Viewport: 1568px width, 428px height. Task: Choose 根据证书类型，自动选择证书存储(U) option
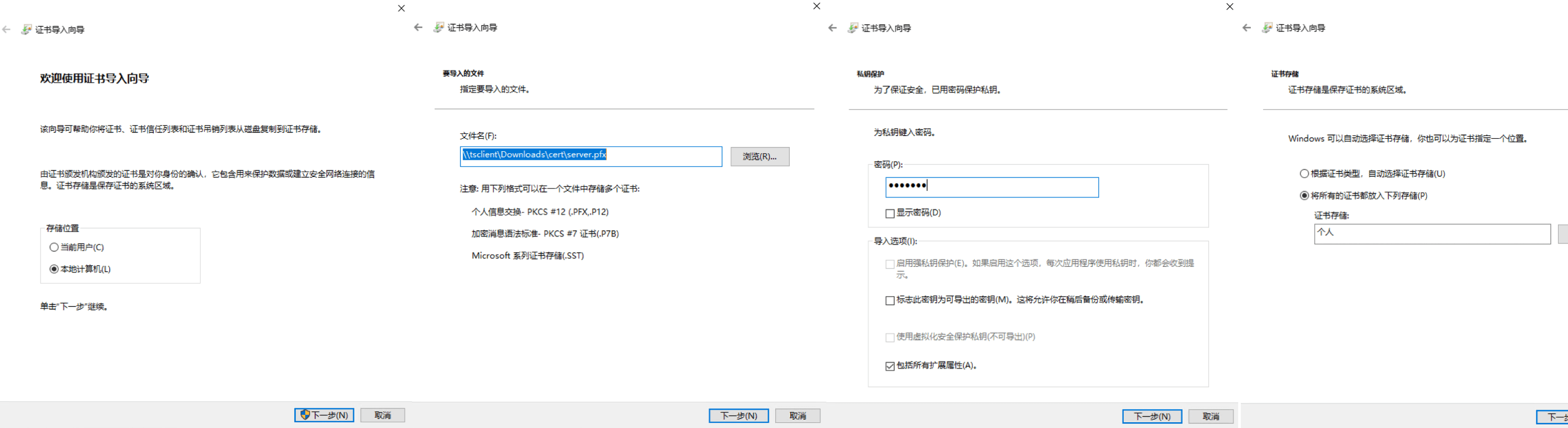[1304, 174]
